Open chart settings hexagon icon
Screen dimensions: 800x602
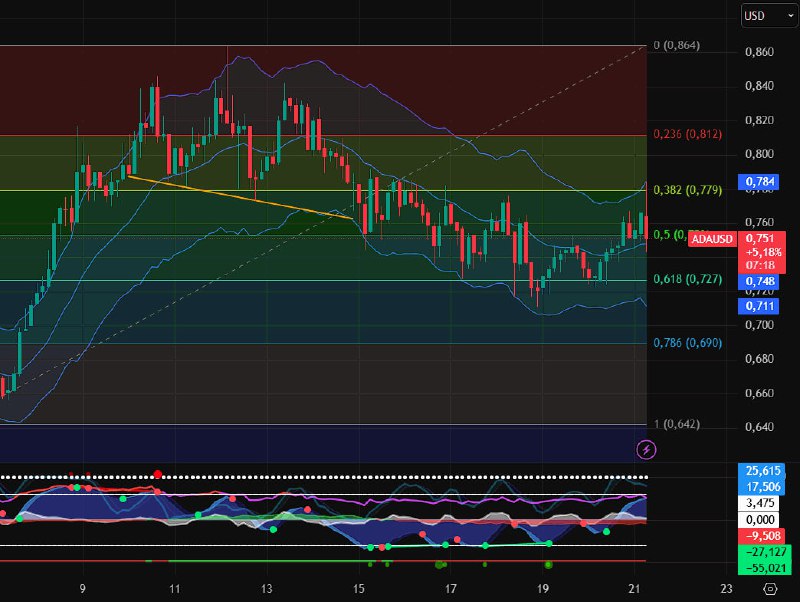pos(769,589)
